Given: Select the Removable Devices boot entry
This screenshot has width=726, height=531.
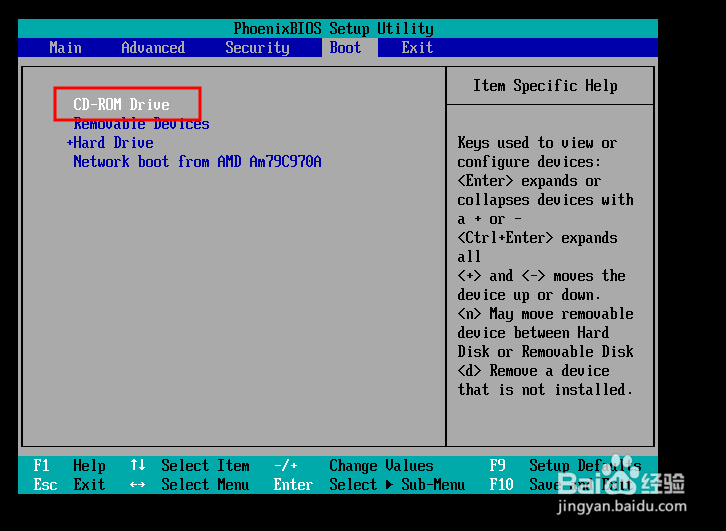Looking at the screenshot, I should point(141,124).
